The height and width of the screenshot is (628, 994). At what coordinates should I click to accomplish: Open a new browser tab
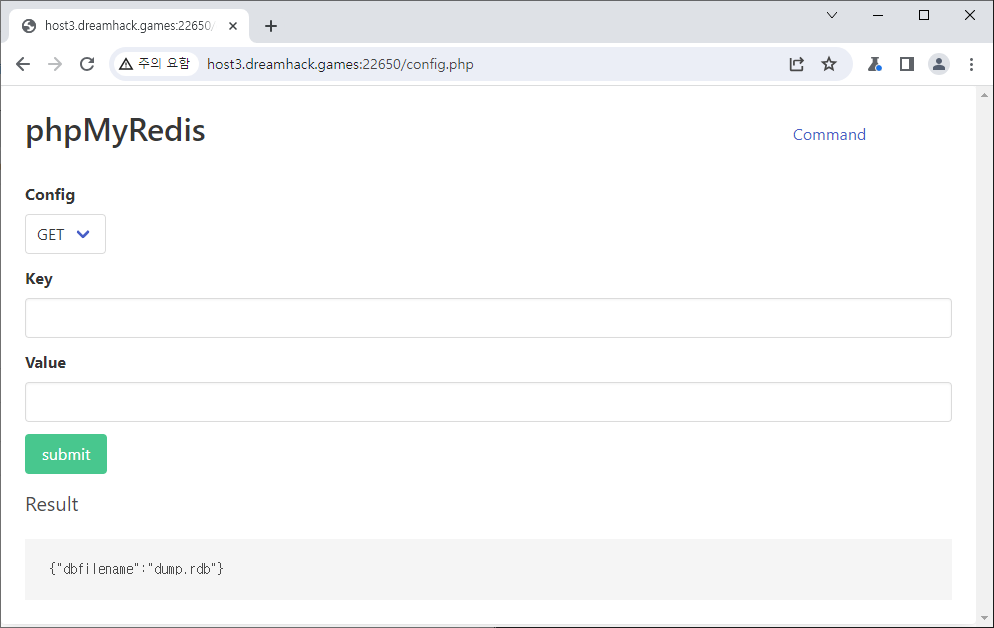click(271, 26)
